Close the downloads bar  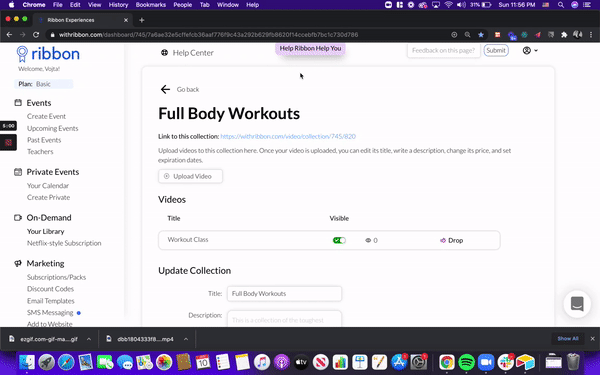592,339
